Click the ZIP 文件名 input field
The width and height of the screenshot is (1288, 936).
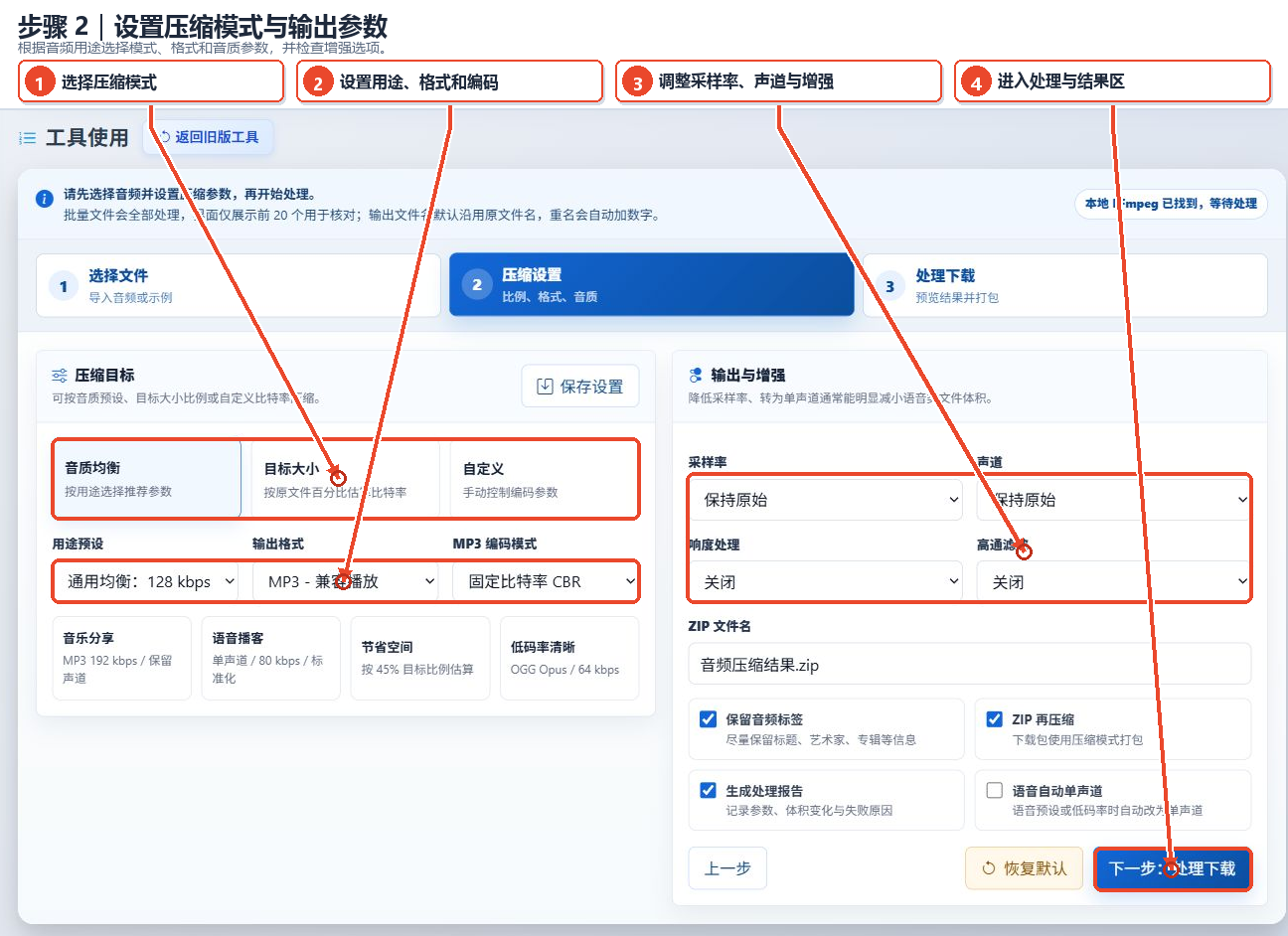(x=970, y=665)
